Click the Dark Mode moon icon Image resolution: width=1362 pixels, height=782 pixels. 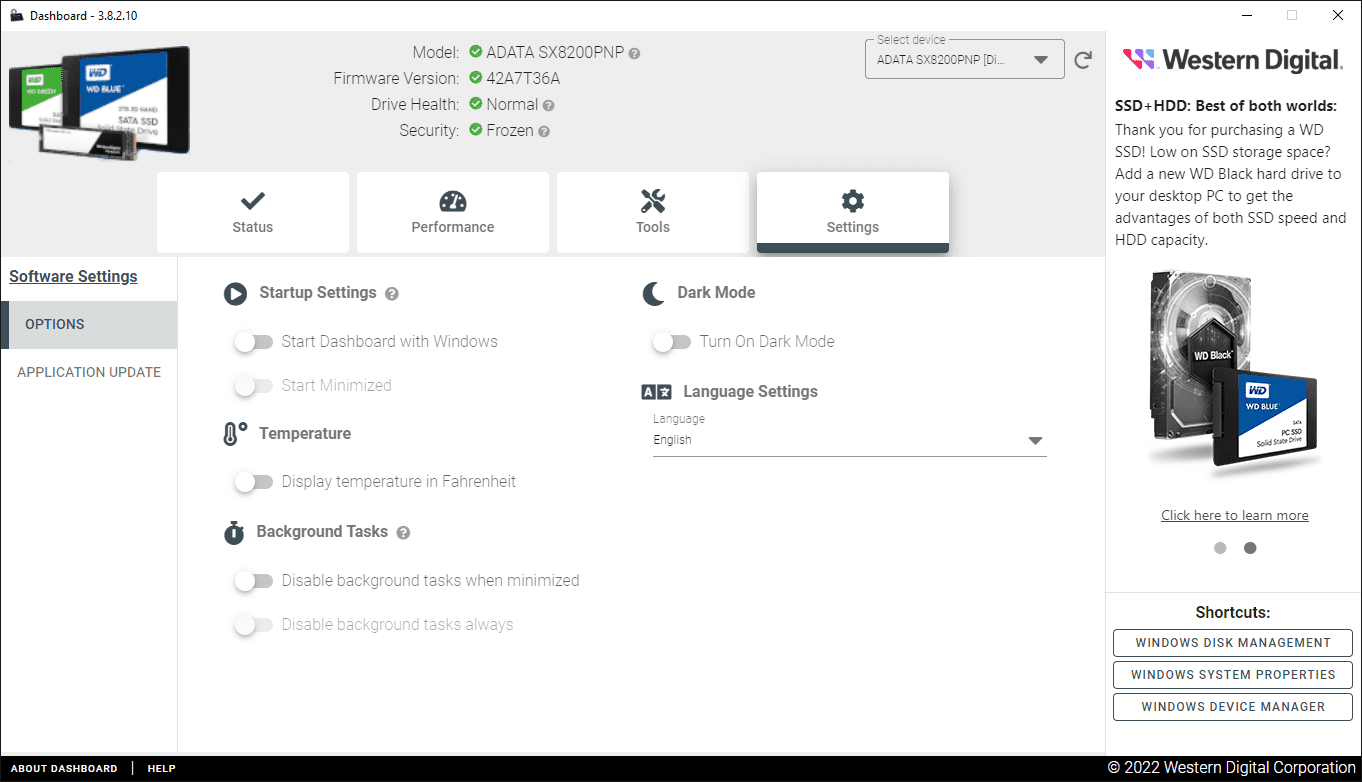click(x=653, y=293)
